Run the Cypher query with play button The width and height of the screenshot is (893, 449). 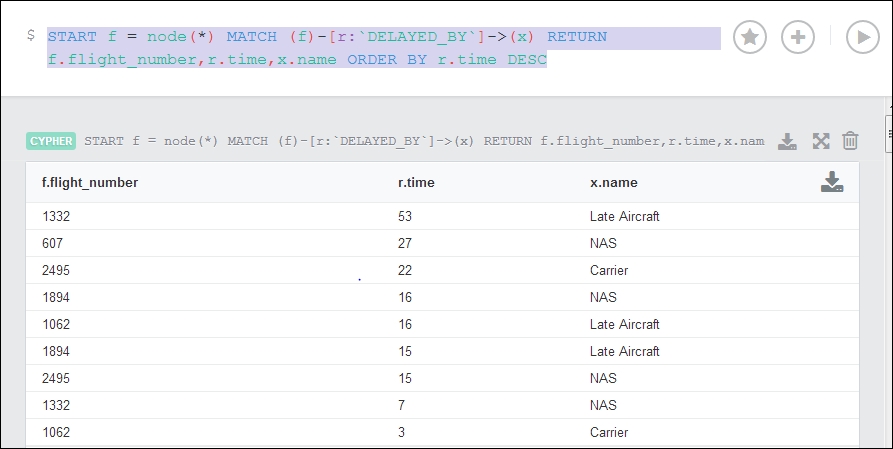pyautogui.click(x=863, y=37)
